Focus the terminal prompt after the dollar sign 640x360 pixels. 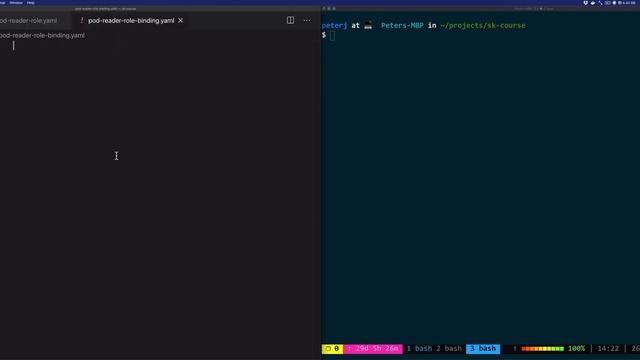[332, 36]
